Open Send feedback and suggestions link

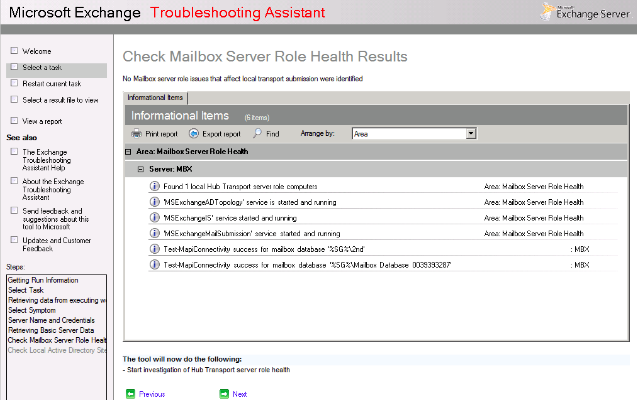coord(56,219)
